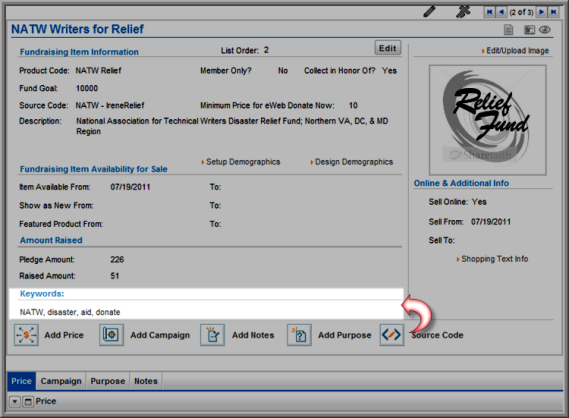569x418 pixels.
Task: Click the 'NATW Writers for Relief' title
Action: tap(78, 29)
